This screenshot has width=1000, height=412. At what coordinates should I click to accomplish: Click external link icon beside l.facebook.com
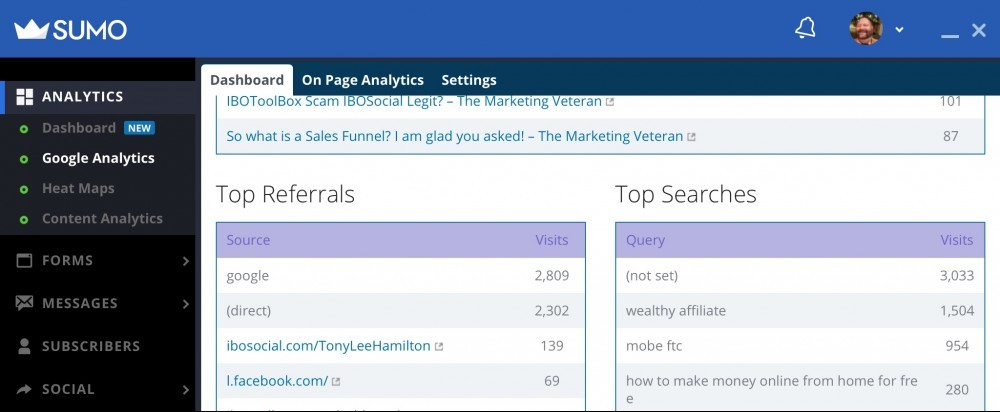click(x=336, y=382)
